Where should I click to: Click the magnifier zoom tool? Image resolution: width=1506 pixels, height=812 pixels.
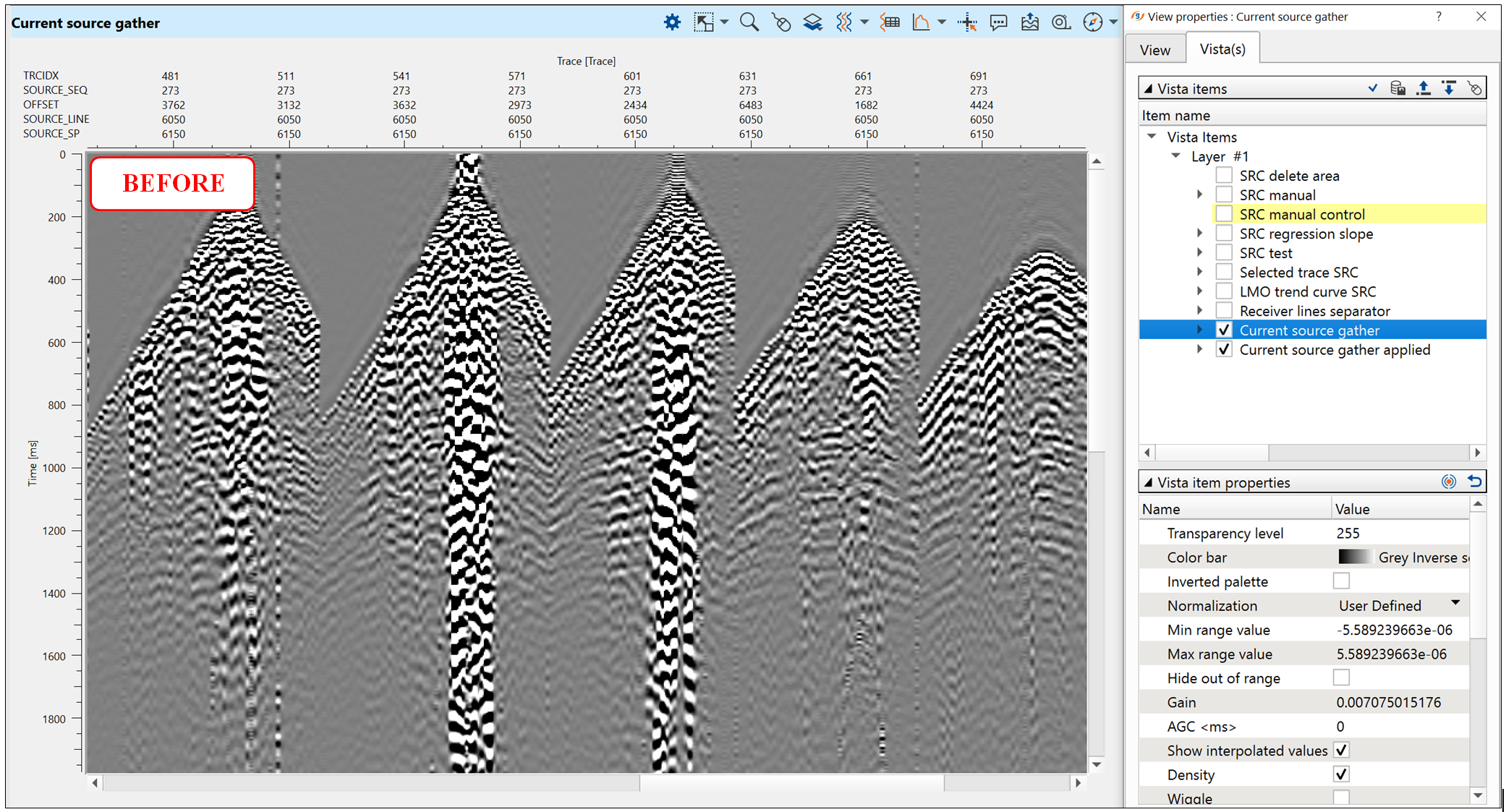(x=749, y=22)
